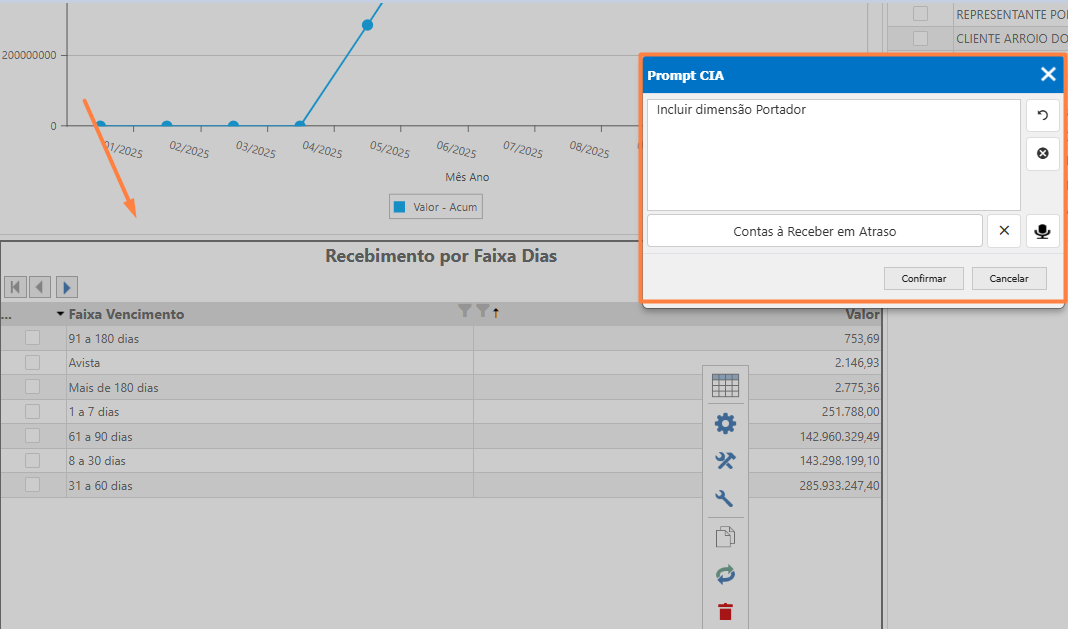Click the first filter funnel in the table header
Screen dimensions: 1068x629
pyautogui.click(x=465, y=311)
